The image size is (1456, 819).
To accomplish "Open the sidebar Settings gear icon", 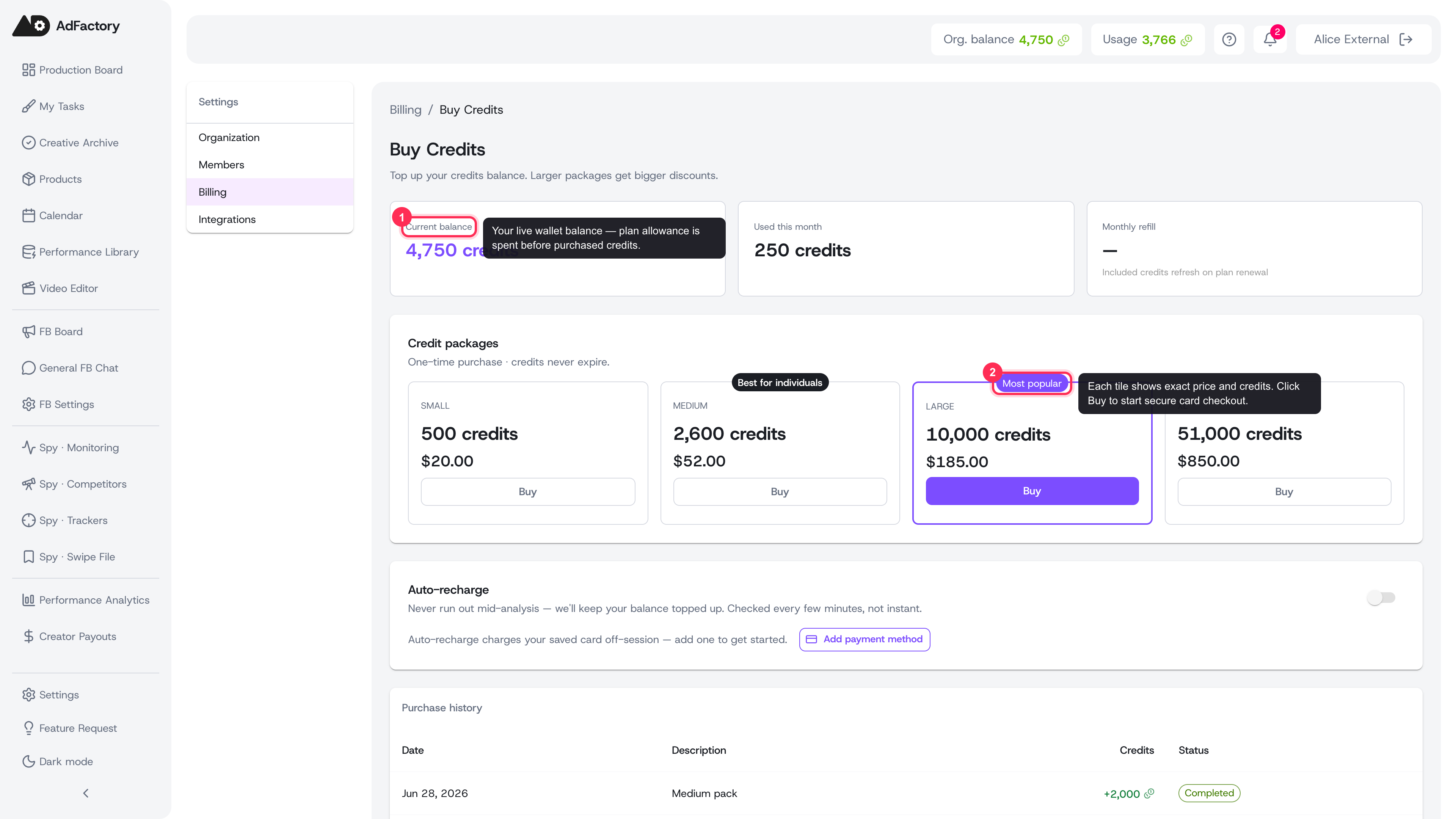I will click(28, 695).
